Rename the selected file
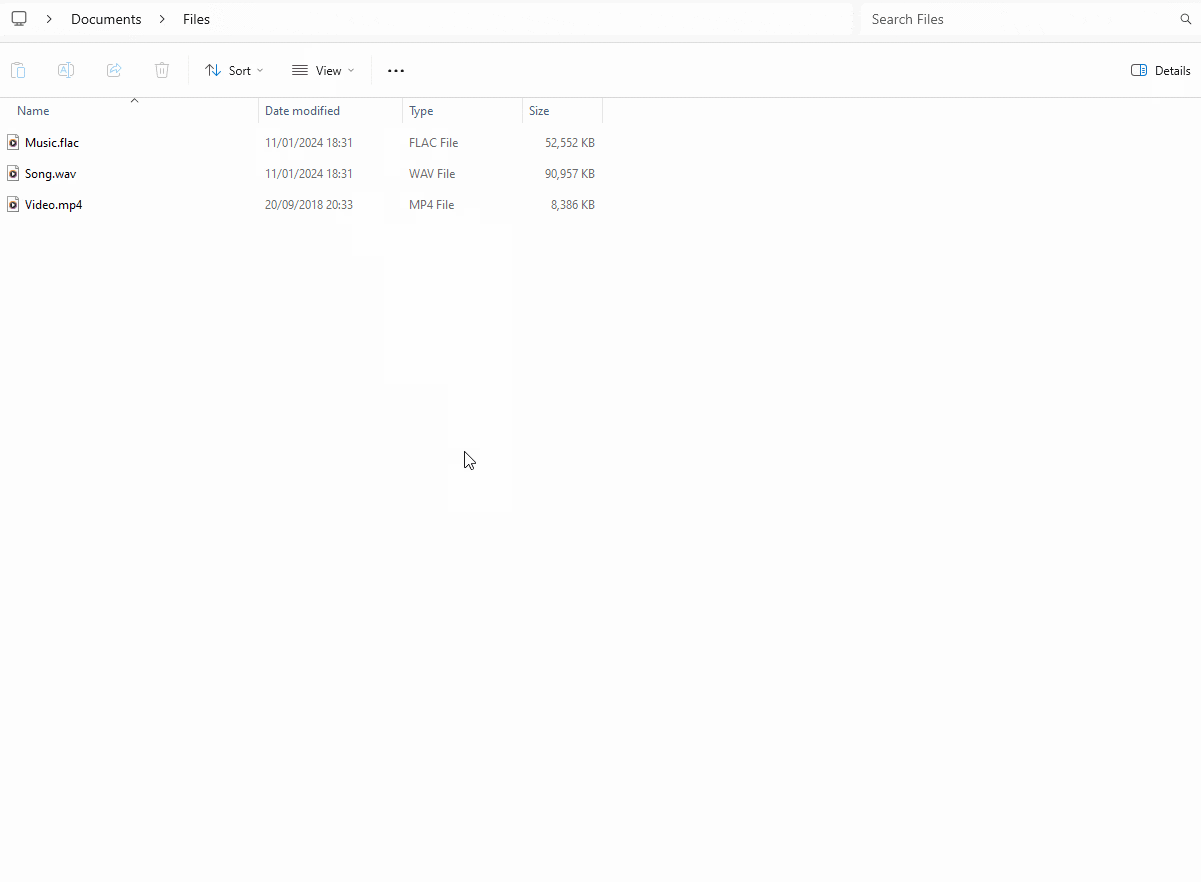Viewport: 1201px width, 882px height. [x=66, y=70]
